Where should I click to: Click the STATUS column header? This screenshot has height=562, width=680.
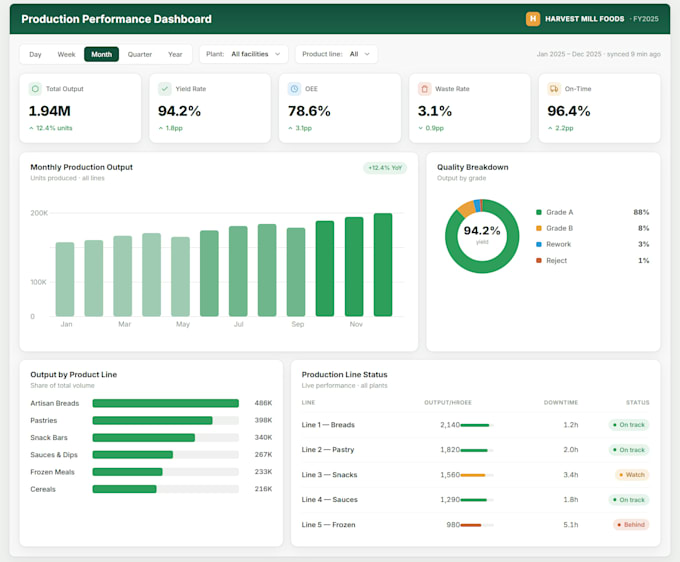[638, 402]
